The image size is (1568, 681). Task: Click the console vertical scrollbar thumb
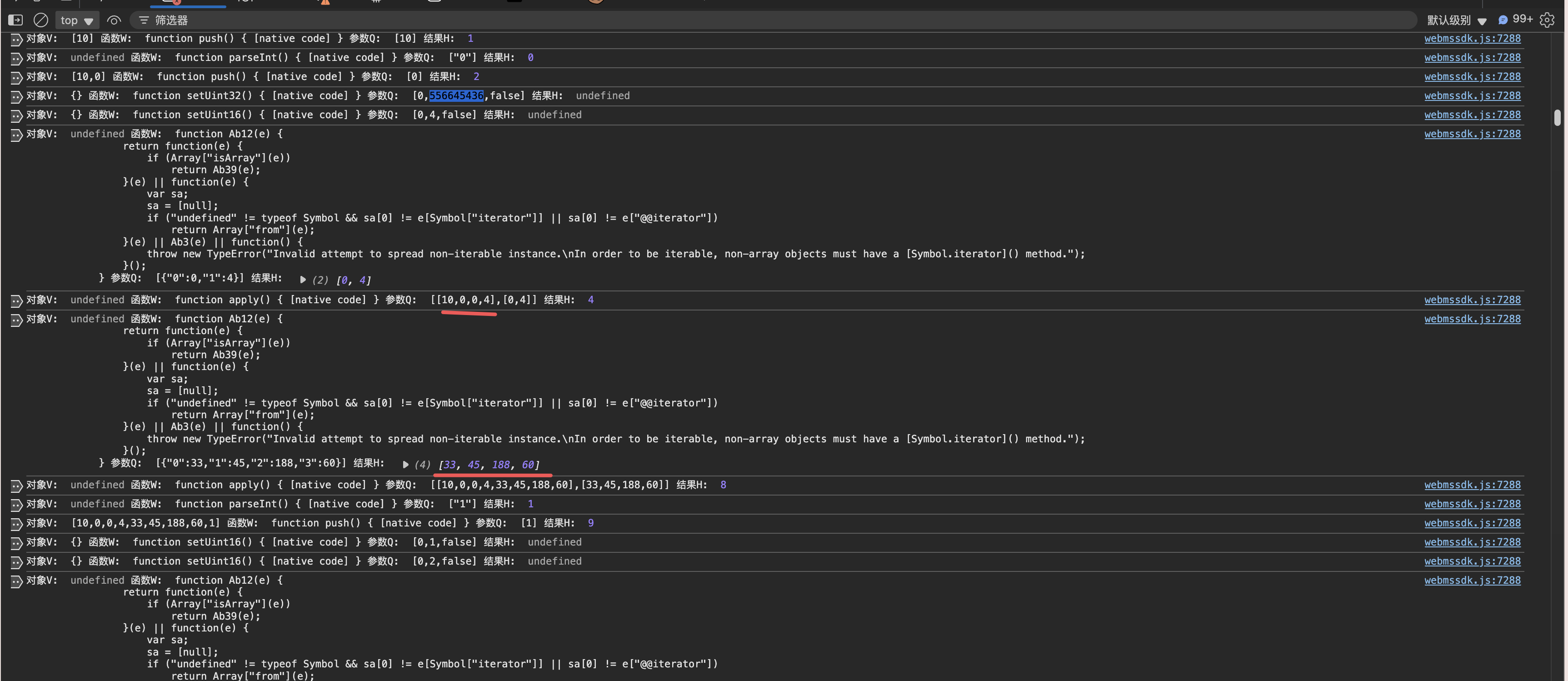tap(1557, 117)
